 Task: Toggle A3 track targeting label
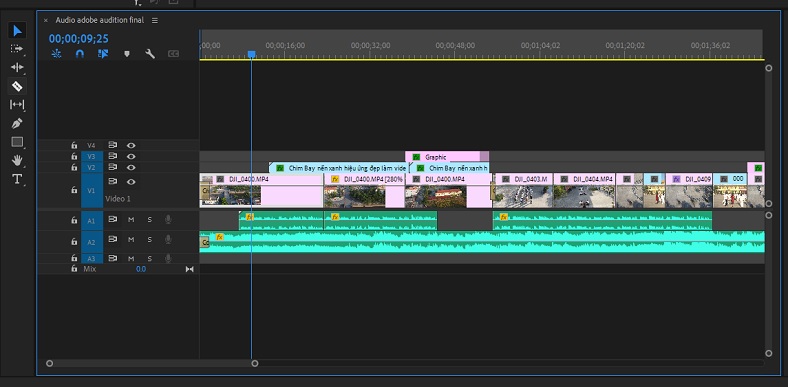(91, 258)
